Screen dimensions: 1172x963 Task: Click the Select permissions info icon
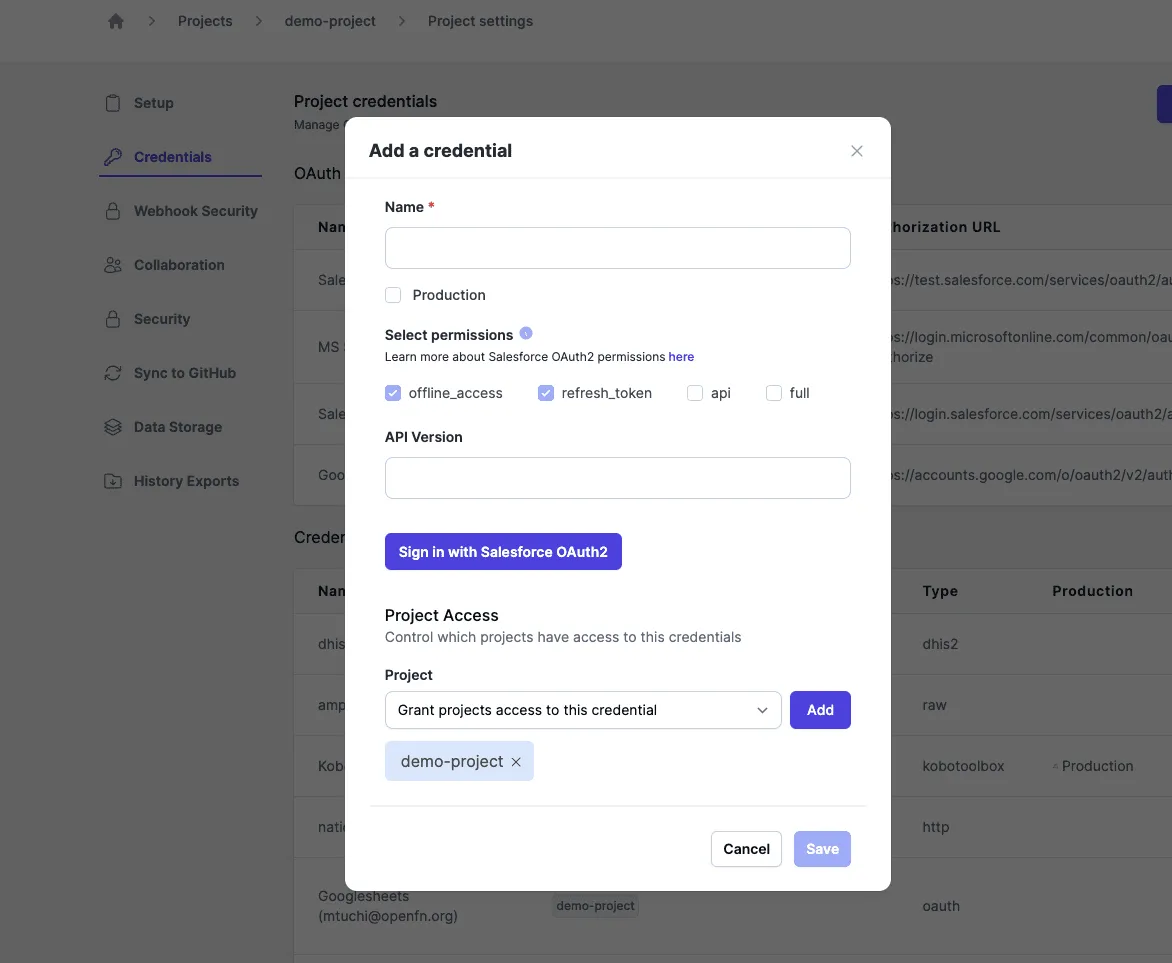coord(525,333)
